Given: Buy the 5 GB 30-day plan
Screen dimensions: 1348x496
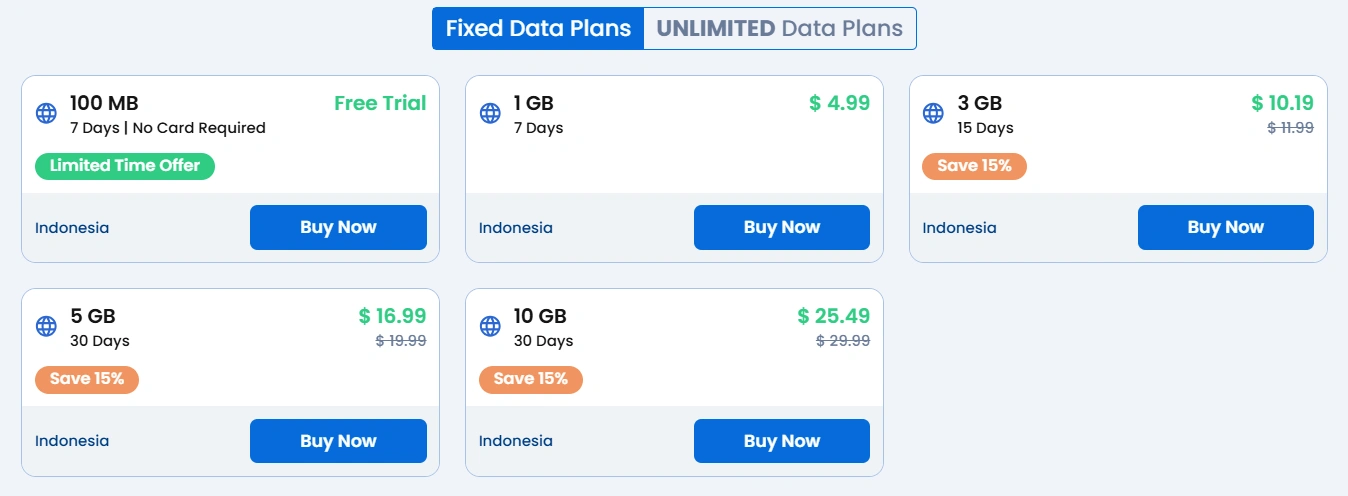Looking at the screenshot, I should (x=338, y=441).
